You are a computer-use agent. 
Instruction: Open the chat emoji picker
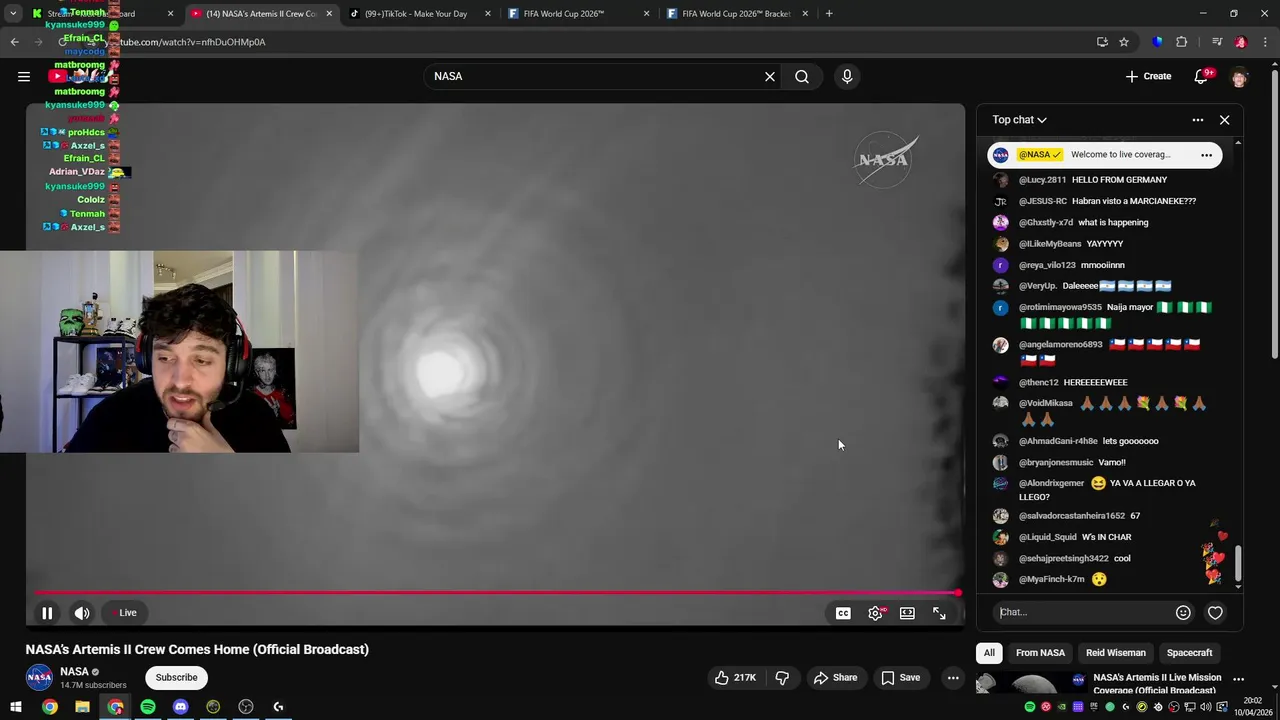coord(1183,612)
